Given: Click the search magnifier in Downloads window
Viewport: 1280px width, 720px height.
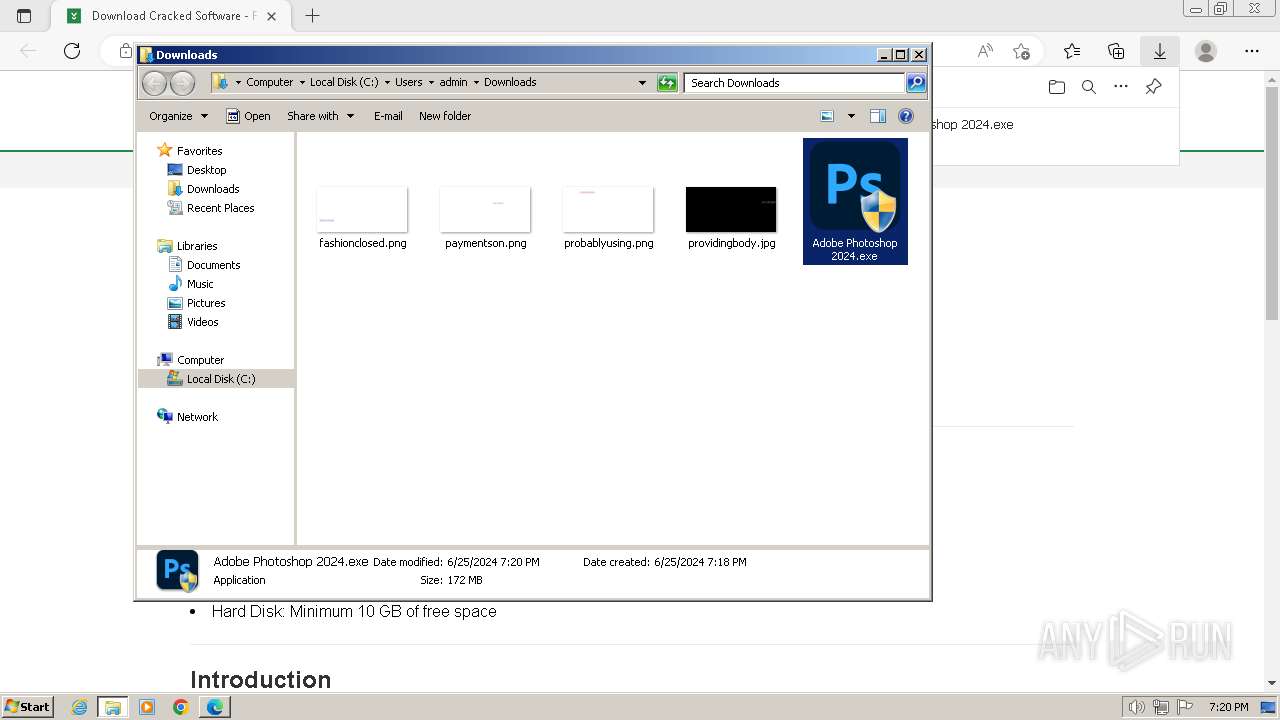Looking at the screenshot, I should 916,83.
